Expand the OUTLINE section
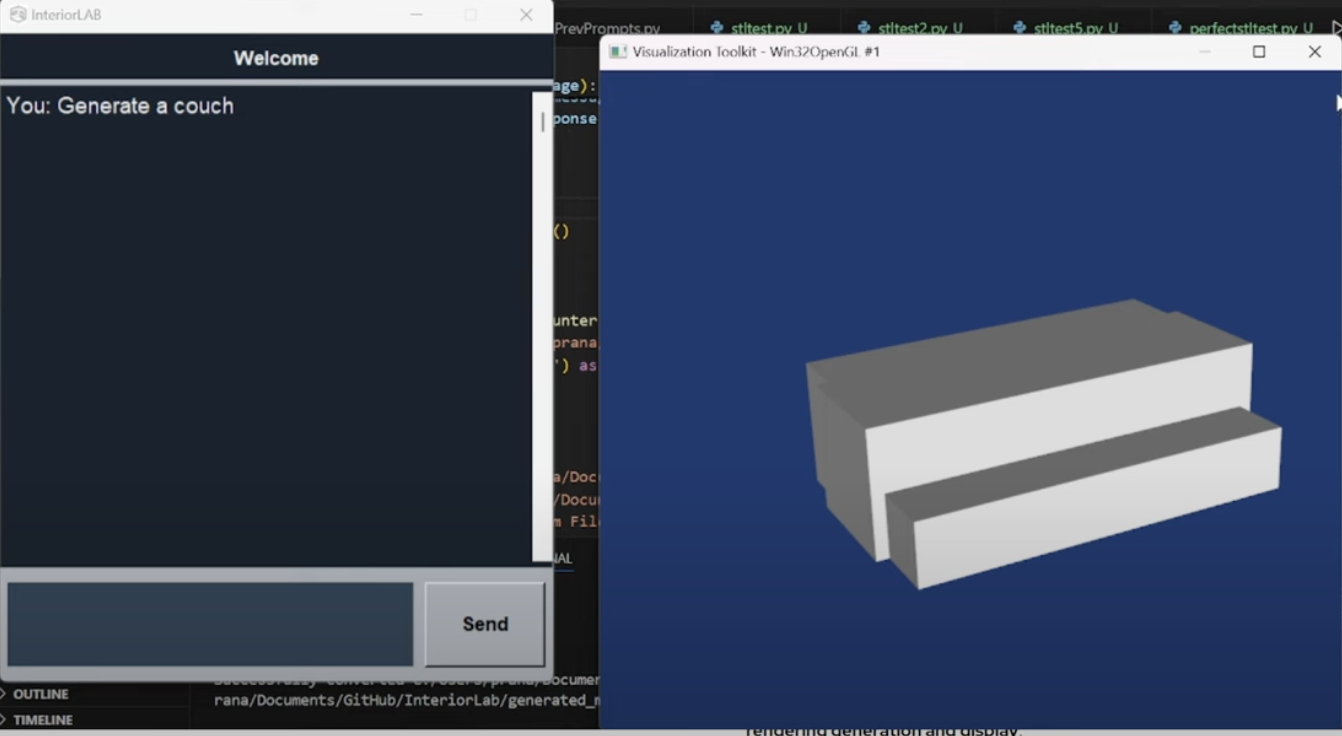The height and width of the screenshot is (736, 1342). pos(41,693)
